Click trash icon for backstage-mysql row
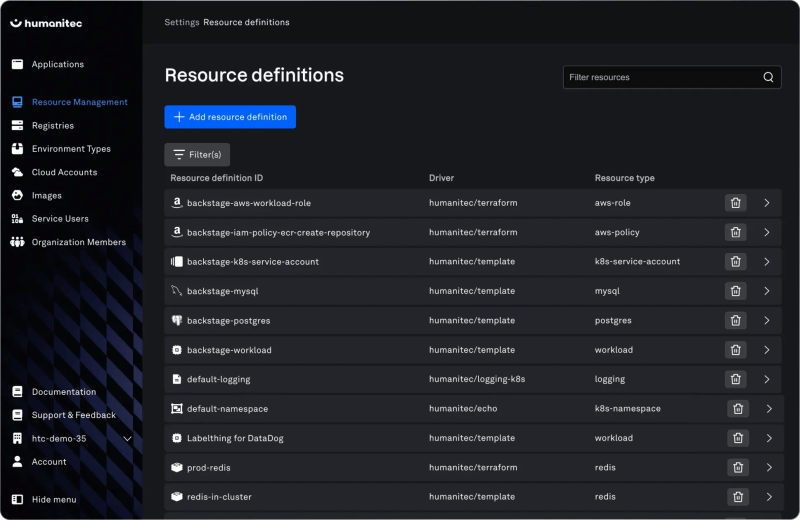The width and height of the screenshot is (800, 520). pyautogui.click(x=735, y=291)
